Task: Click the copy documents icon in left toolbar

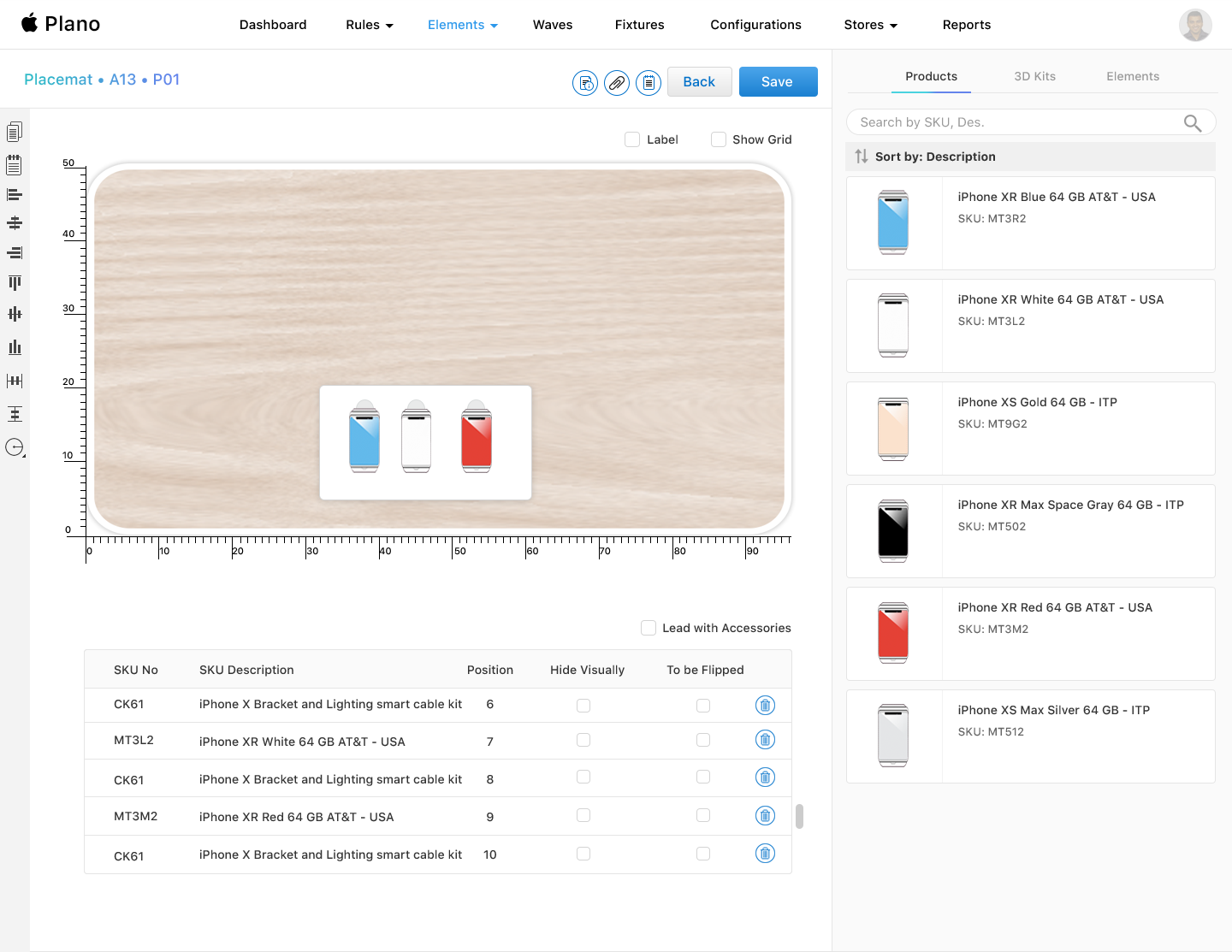Action: tap(15, 132)
